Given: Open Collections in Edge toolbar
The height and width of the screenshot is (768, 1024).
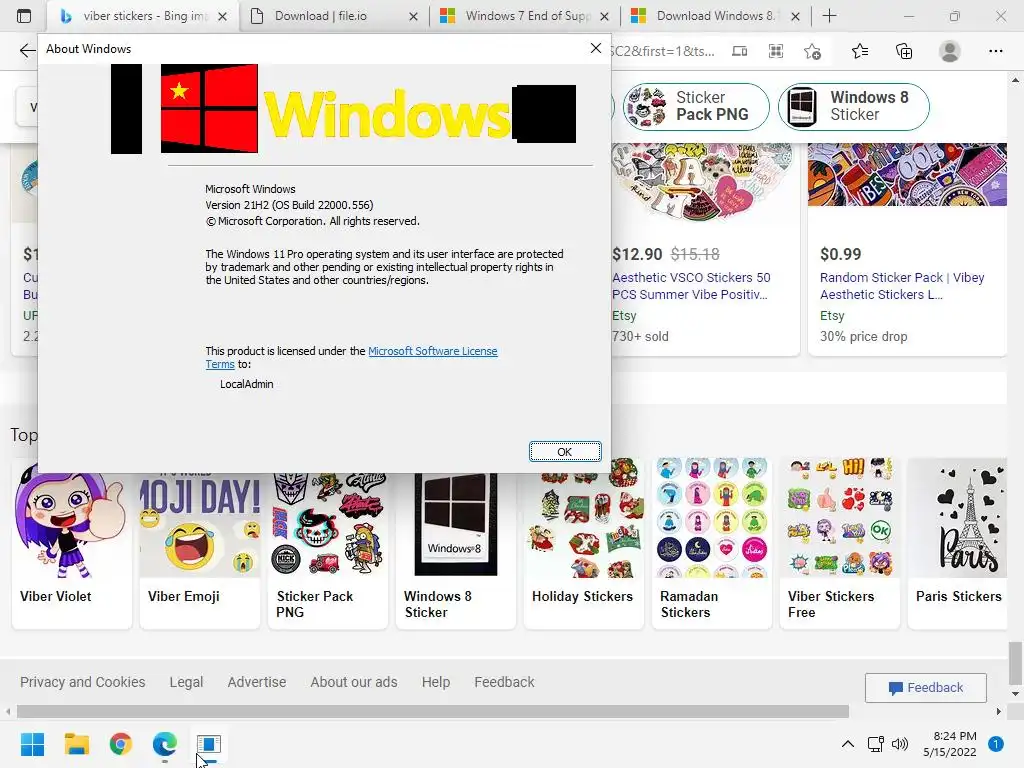Looking at the screenshot, I should [904, 51].
